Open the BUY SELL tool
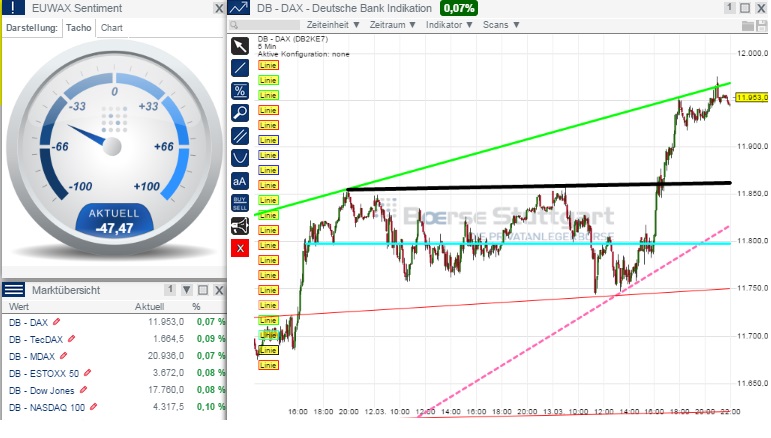This screenshot has width=771, height=438. (x=240, y=203)
